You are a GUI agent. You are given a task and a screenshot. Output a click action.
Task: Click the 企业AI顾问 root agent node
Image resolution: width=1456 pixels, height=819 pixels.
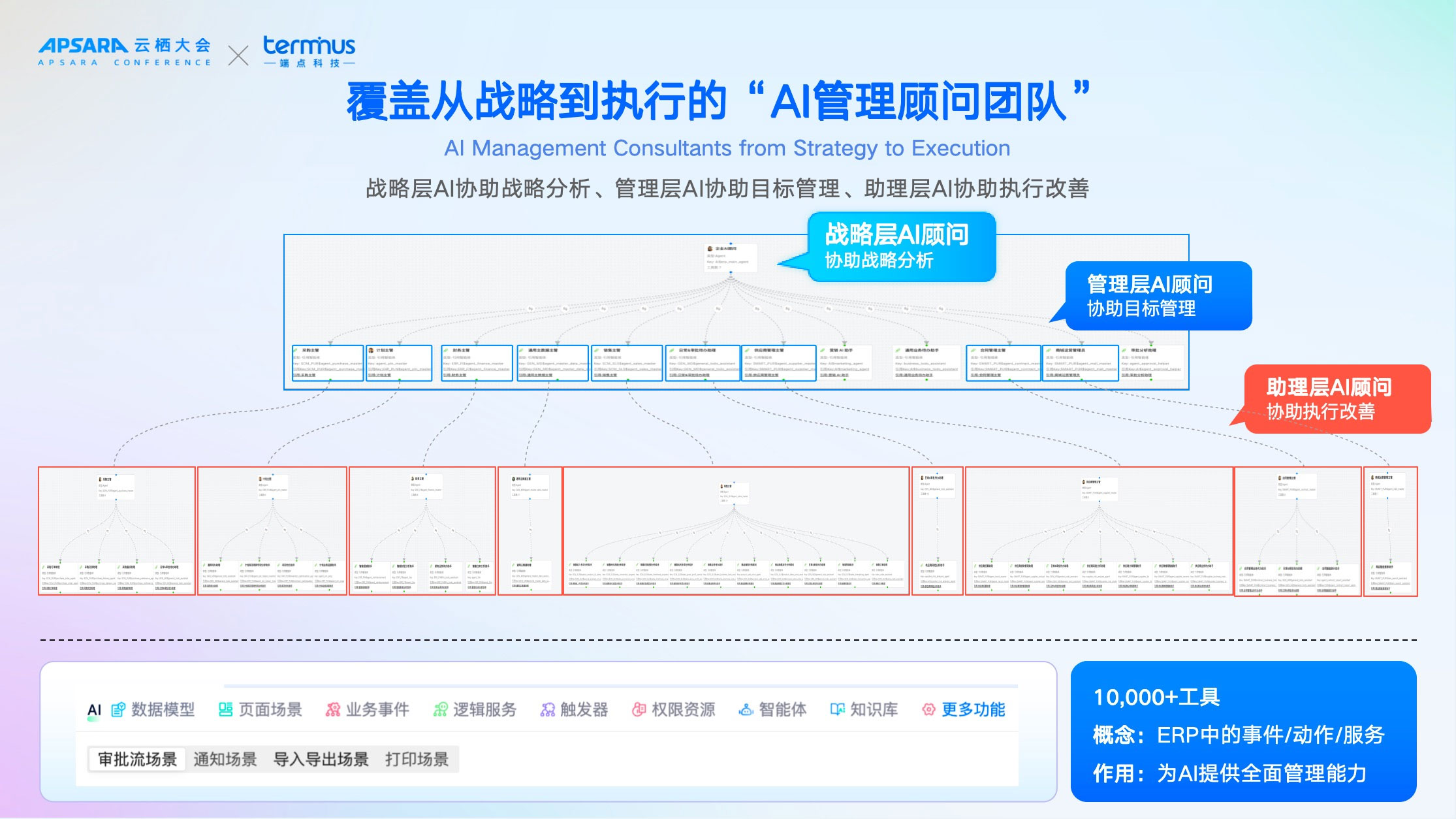click(x=731, y=257)
